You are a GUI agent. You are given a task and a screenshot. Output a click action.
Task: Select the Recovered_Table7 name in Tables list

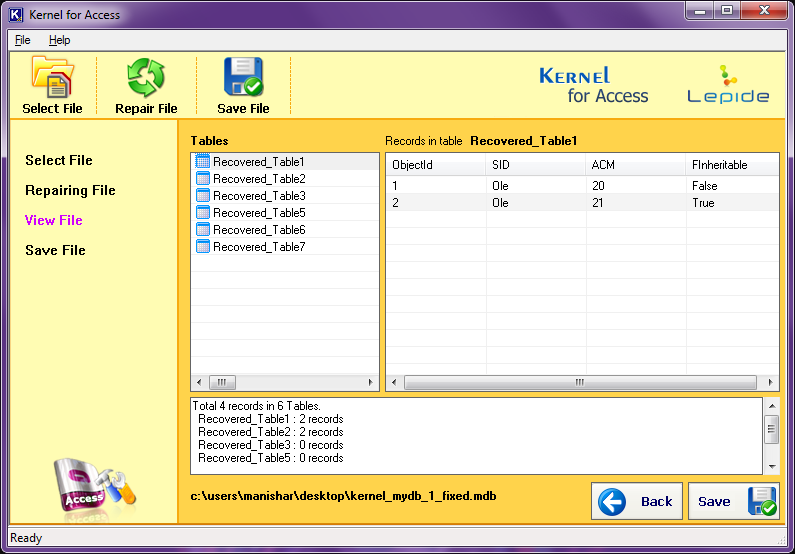point(259,247)
